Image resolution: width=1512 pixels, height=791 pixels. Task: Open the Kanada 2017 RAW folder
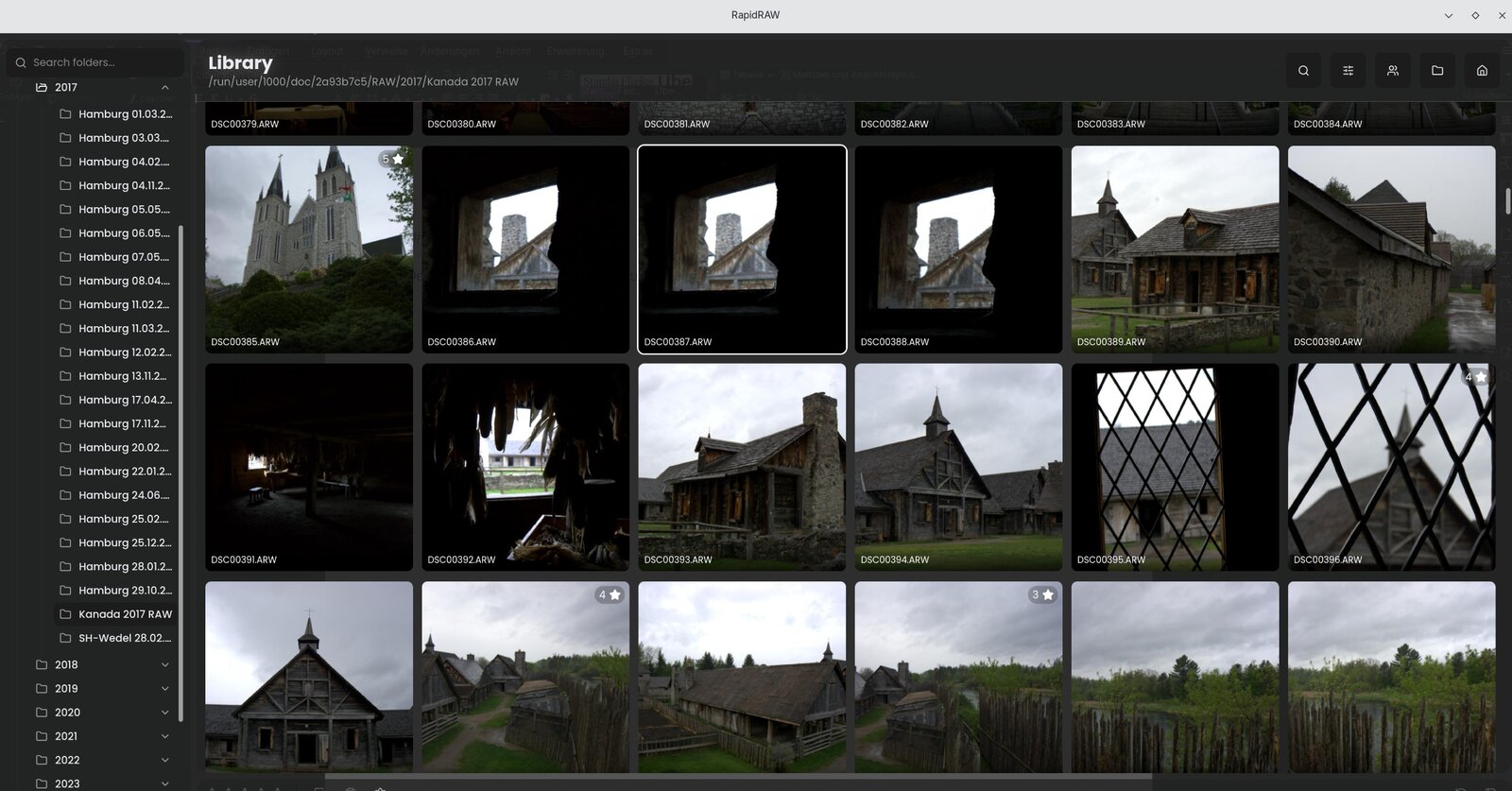(125, 614)
